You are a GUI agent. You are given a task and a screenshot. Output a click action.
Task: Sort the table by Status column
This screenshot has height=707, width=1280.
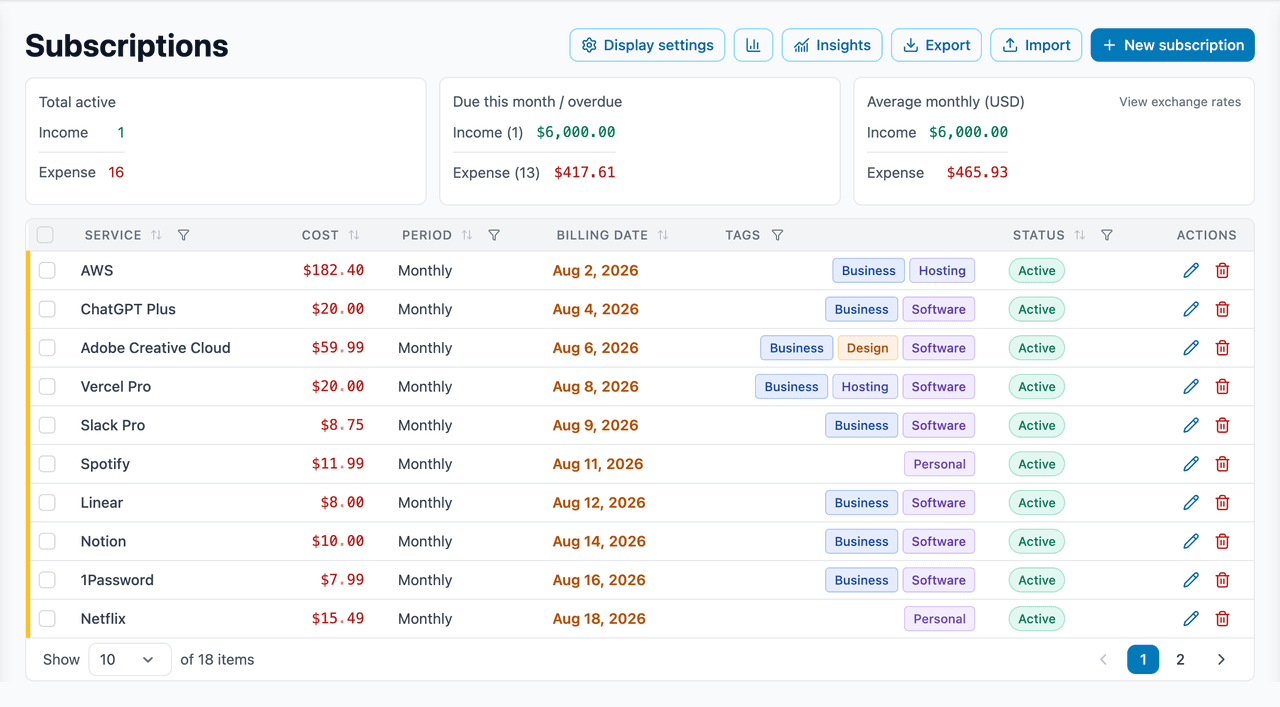coord(1079,235)
